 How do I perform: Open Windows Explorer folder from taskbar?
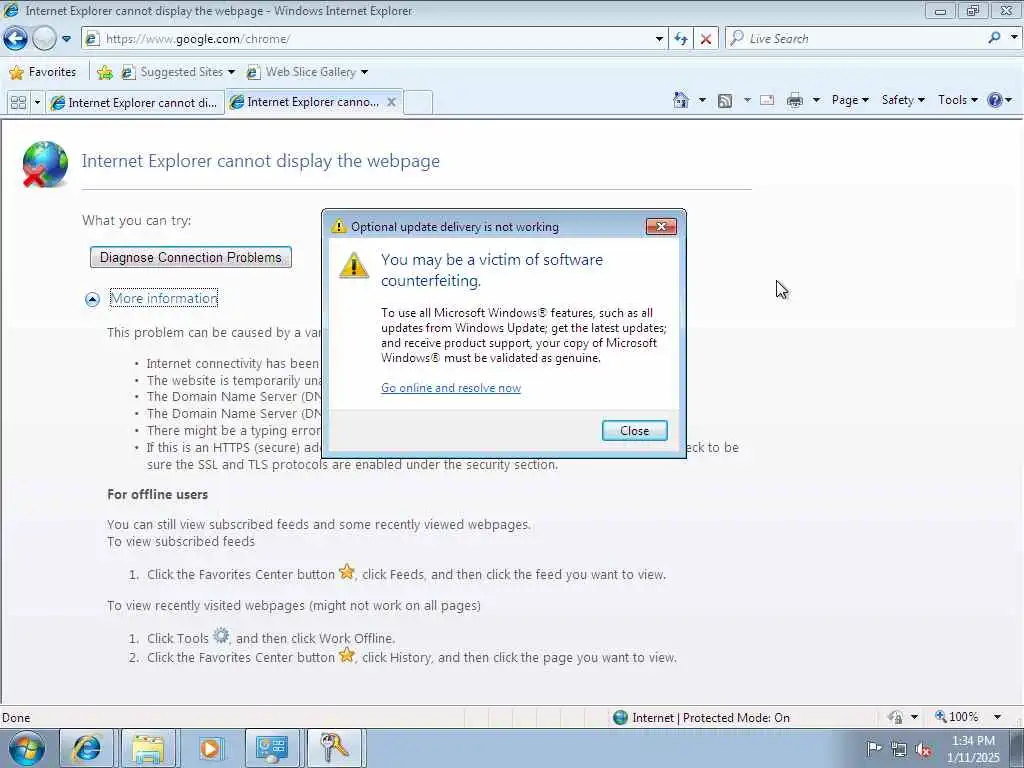[148, 748]
